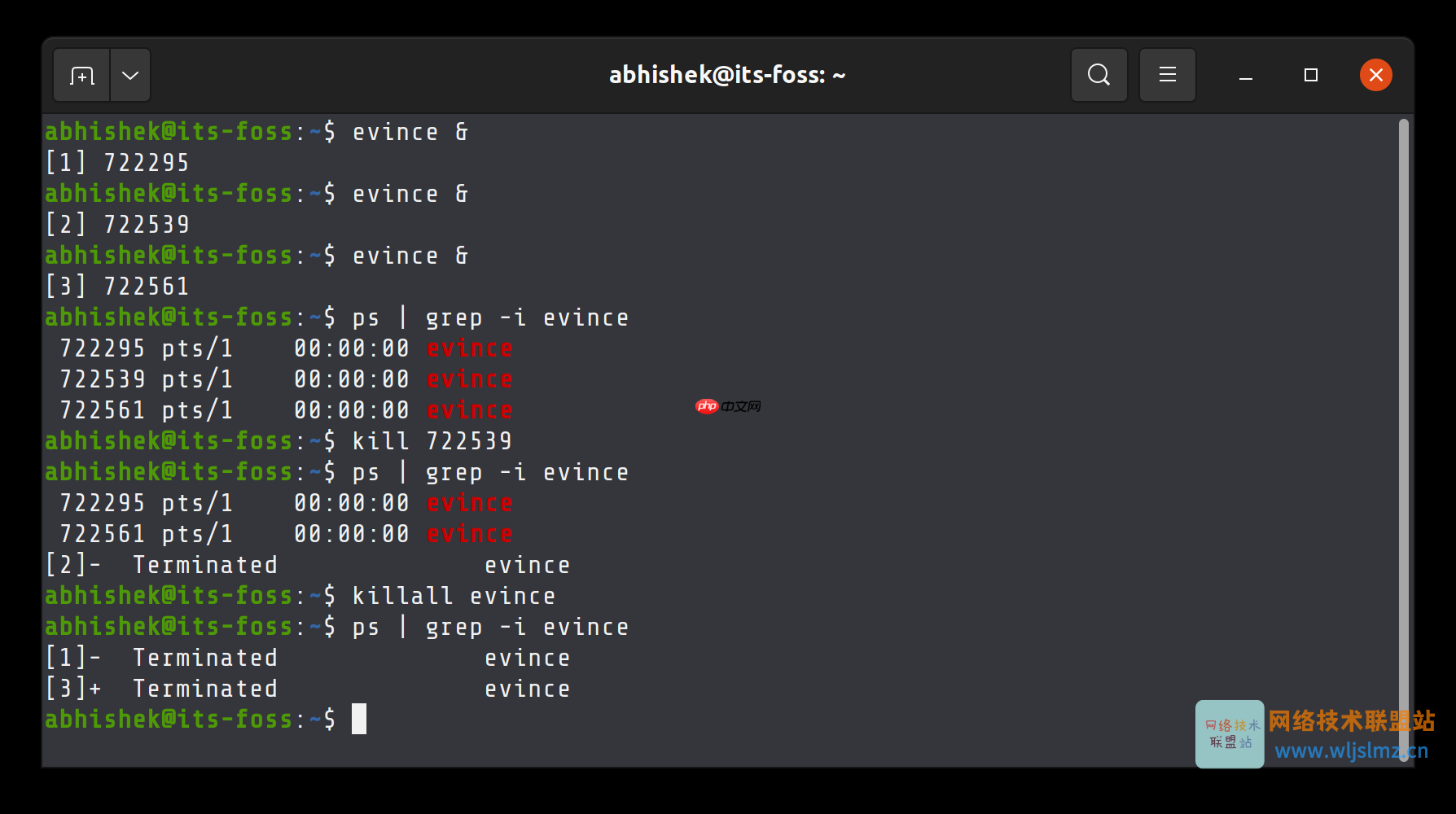1456x814 pixels.
Task: Click the text '[2] 722539'
Action: click(117, 225)
